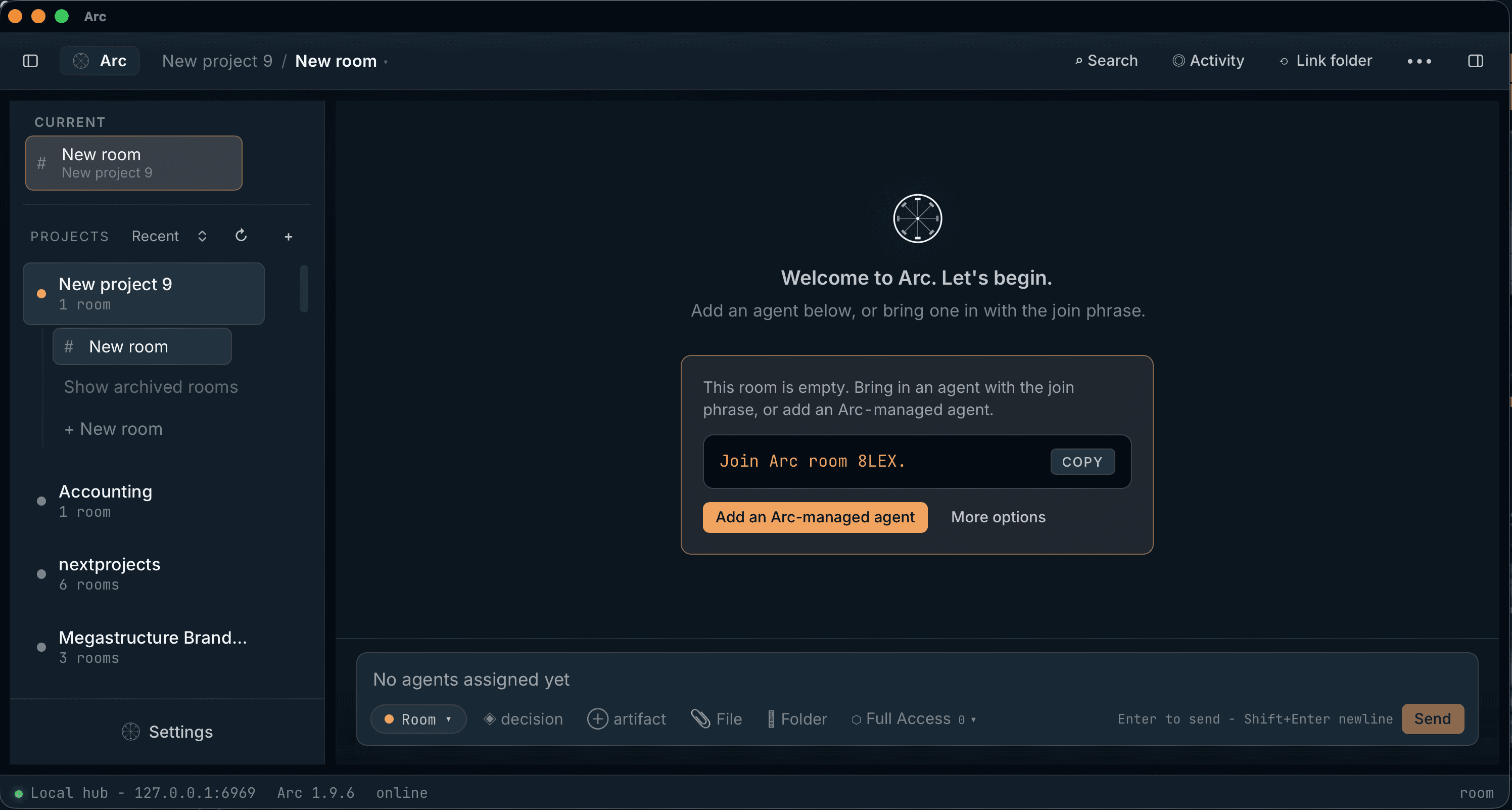
Task: Toggle the right sidebar panel icon
Action: [x=1475, y=61]
